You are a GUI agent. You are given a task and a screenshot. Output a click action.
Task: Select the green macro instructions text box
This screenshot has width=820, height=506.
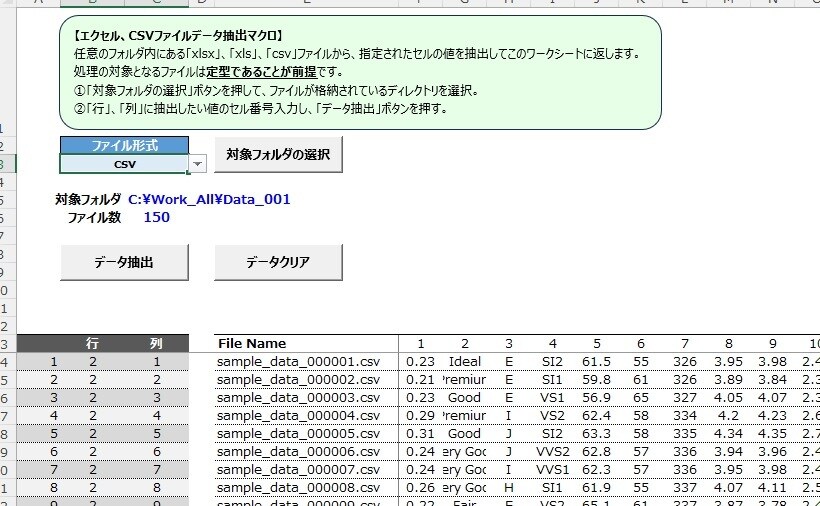point(360,72)
